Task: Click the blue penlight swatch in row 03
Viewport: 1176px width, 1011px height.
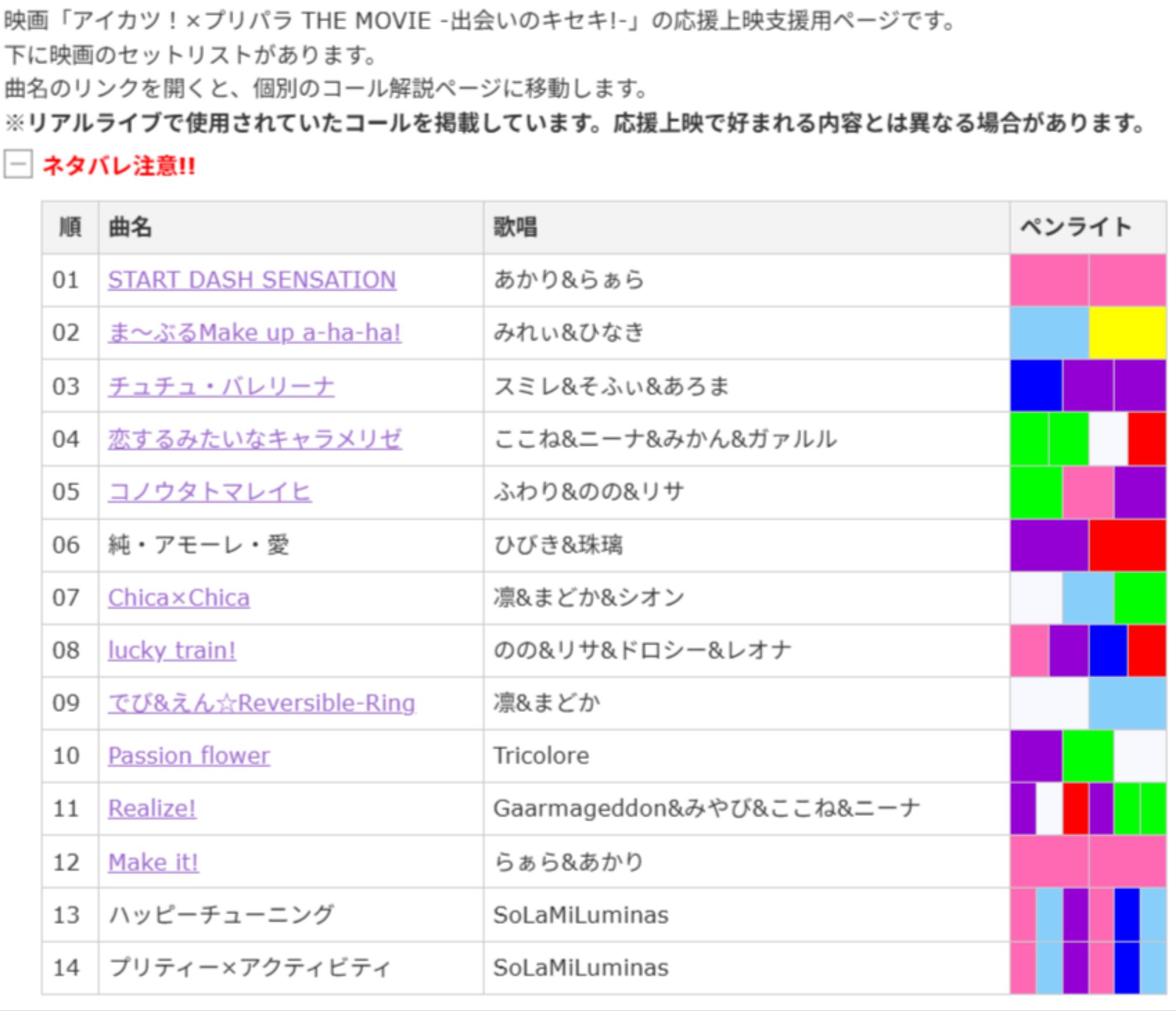Action: tap(1036, 386)
